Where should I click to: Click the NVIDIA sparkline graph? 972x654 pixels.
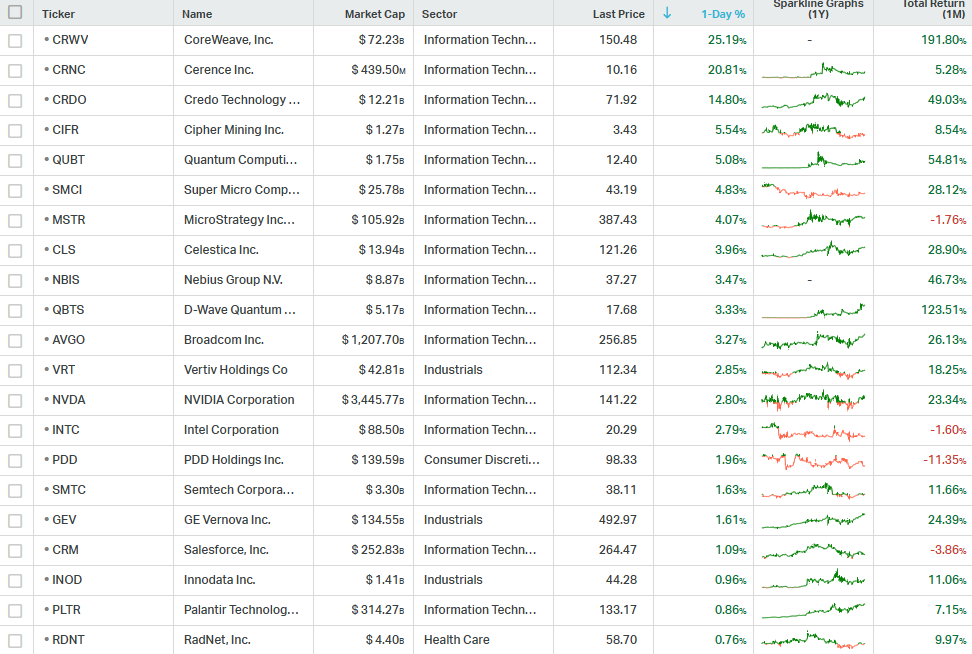pos(813,400)
